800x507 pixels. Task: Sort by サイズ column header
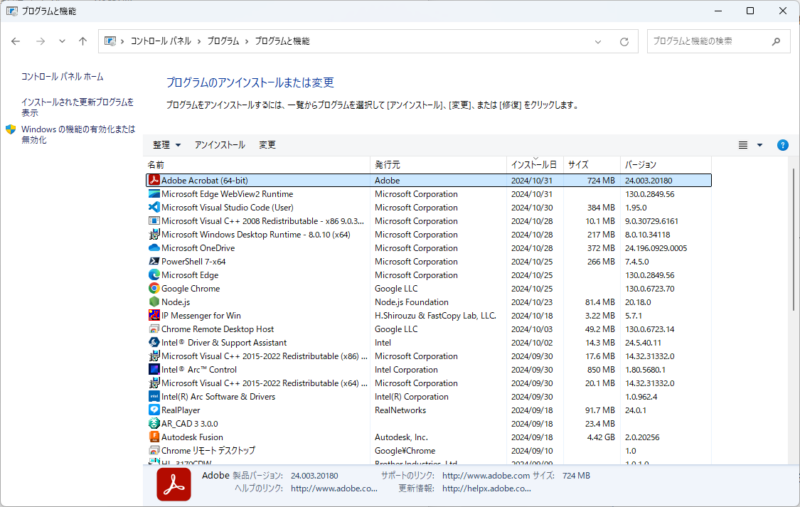click(592, 165)
